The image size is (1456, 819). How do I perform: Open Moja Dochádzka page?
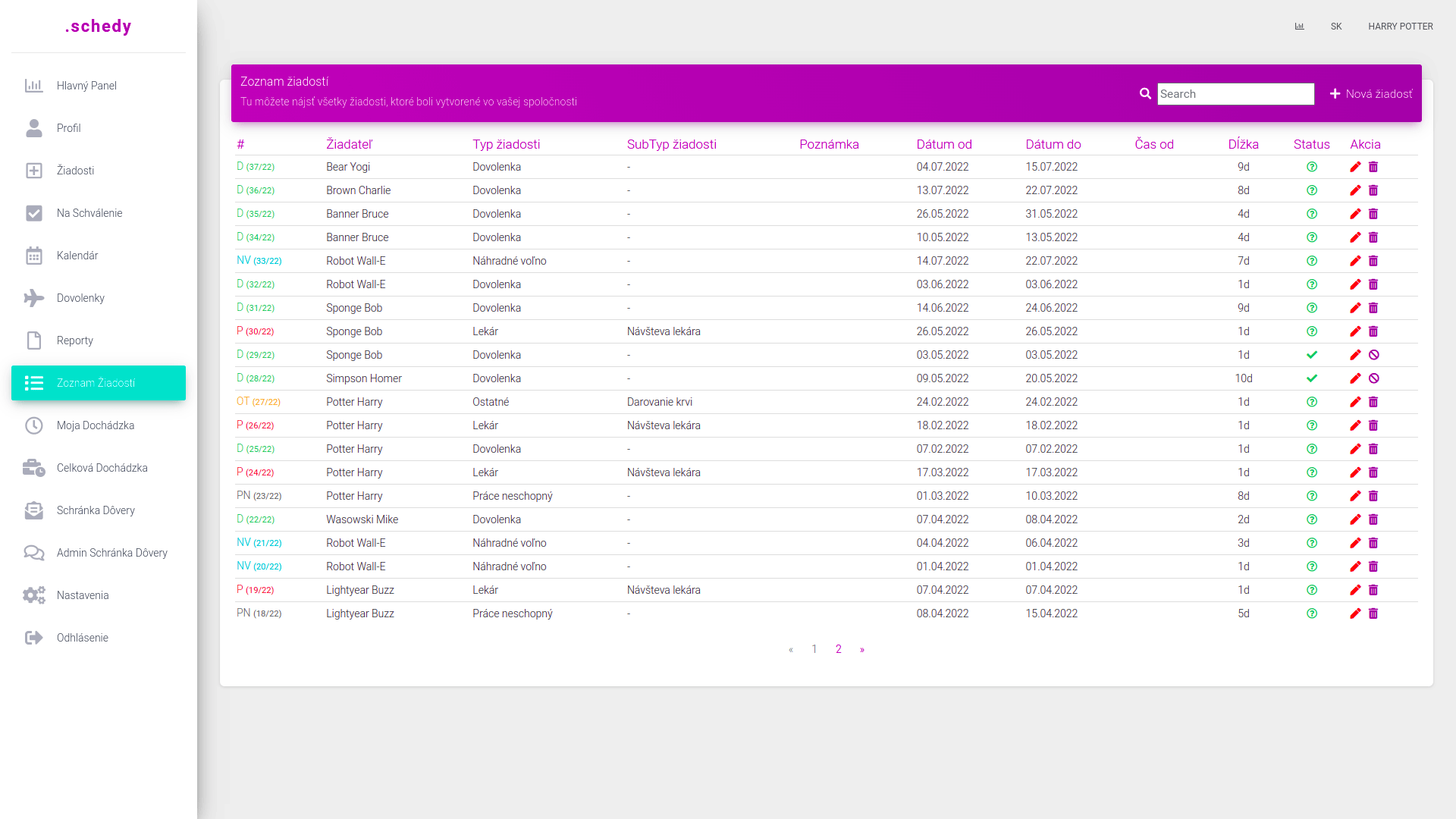[x=99, y=425]
